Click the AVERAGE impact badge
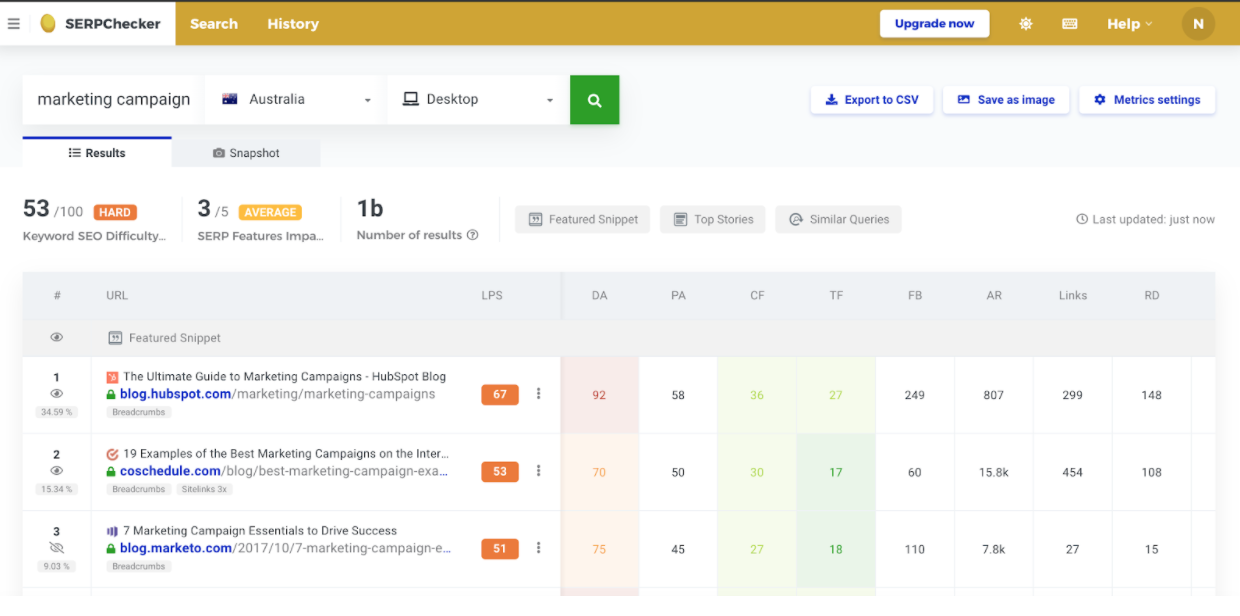This screenshot has width=1240, height=616. pos(270,212)
